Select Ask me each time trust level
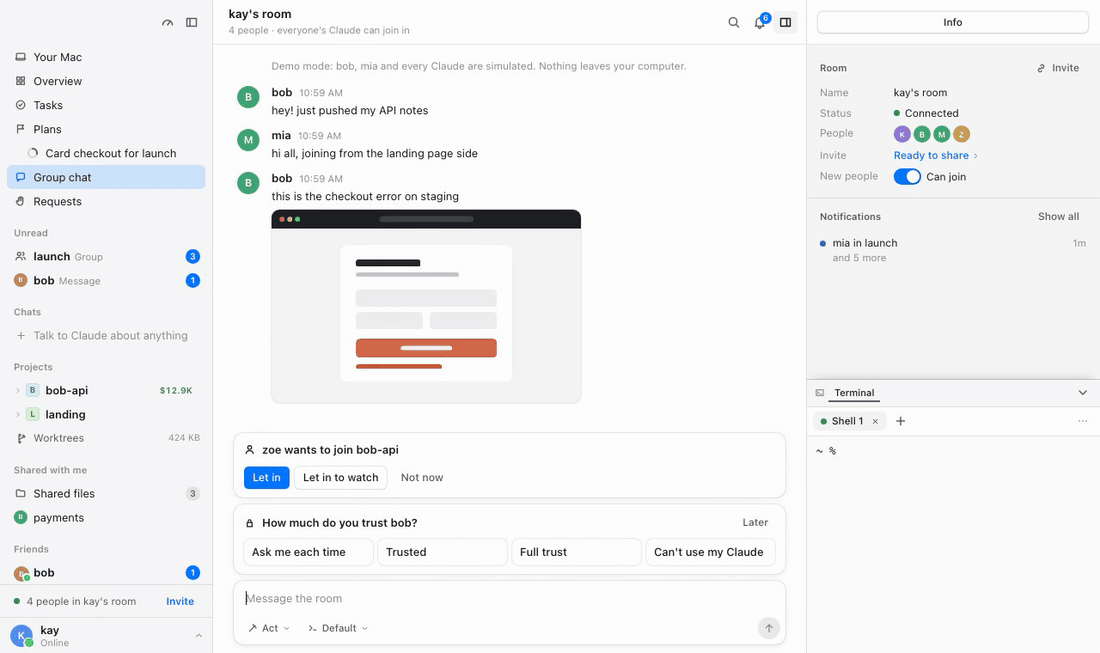 pos(308,552)
